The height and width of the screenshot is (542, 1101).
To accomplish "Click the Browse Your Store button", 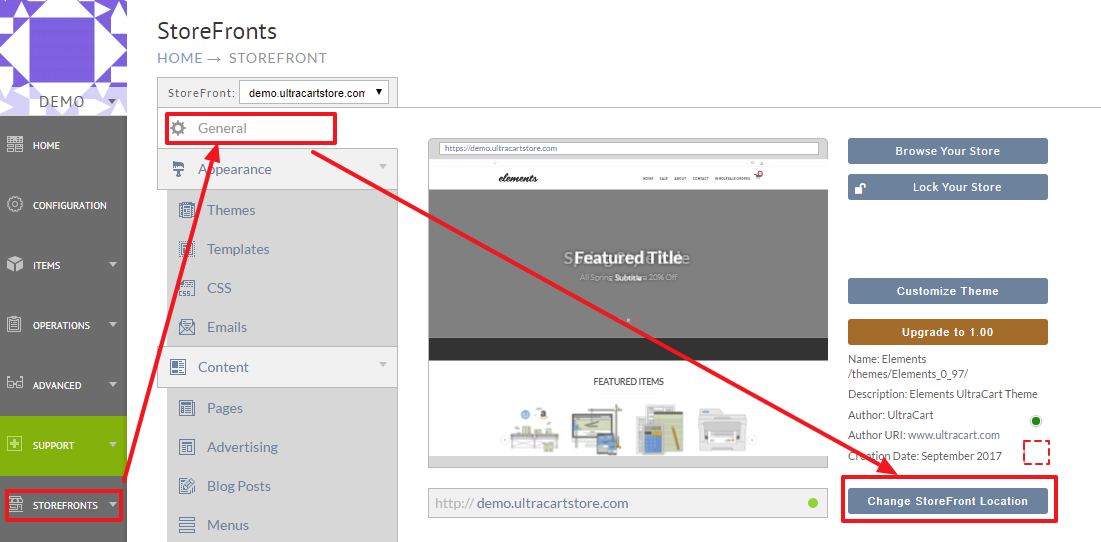I will pos(947,151).
